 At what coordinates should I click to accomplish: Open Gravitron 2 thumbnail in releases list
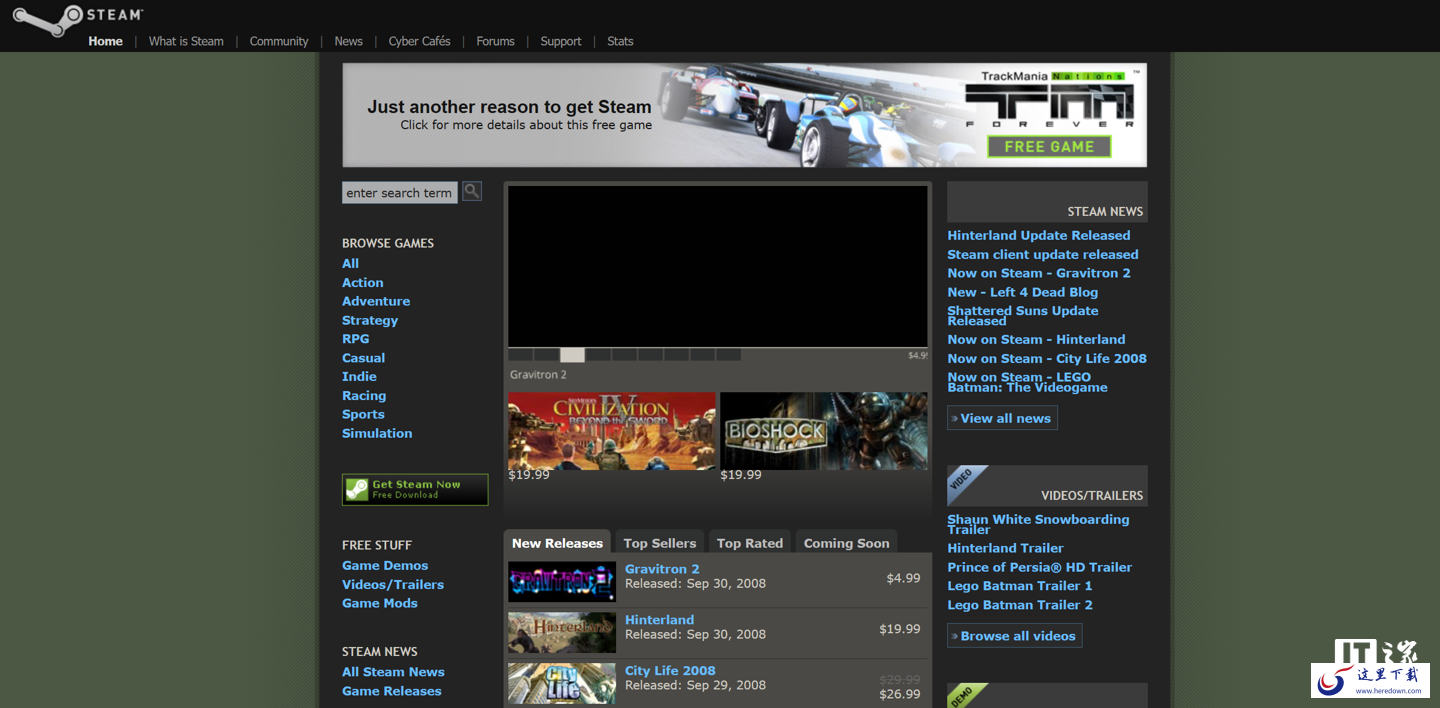pyautogui.click(x=562, y=582)
